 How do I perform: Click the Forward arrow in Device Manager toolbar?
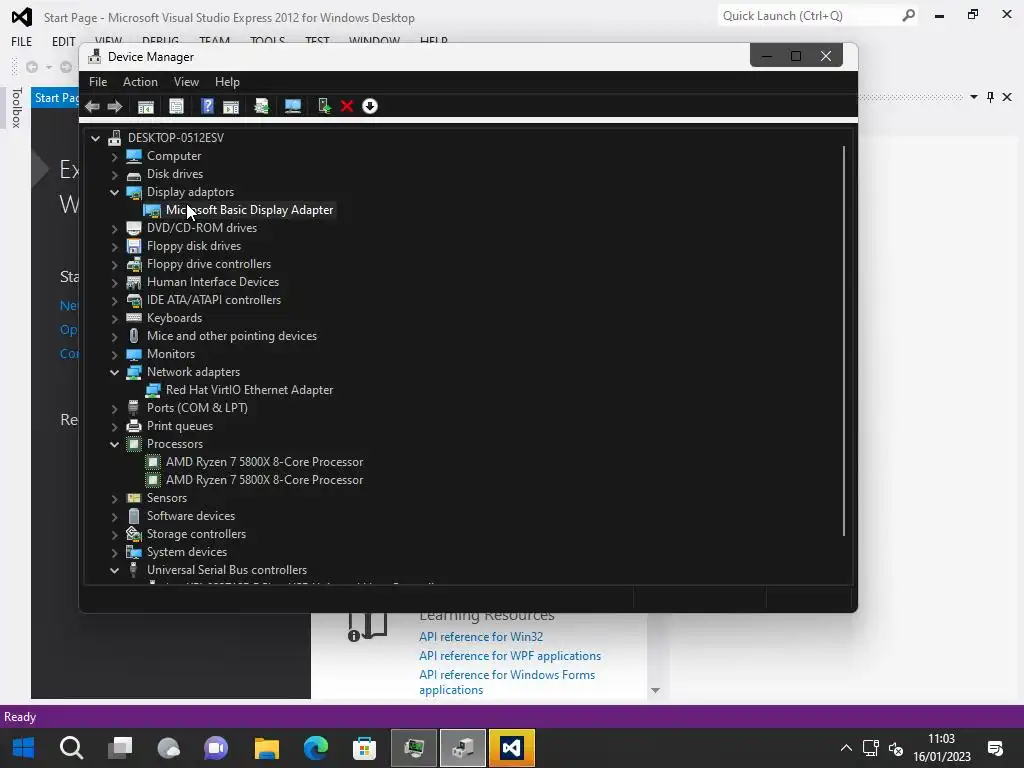(x=115, y=106)
